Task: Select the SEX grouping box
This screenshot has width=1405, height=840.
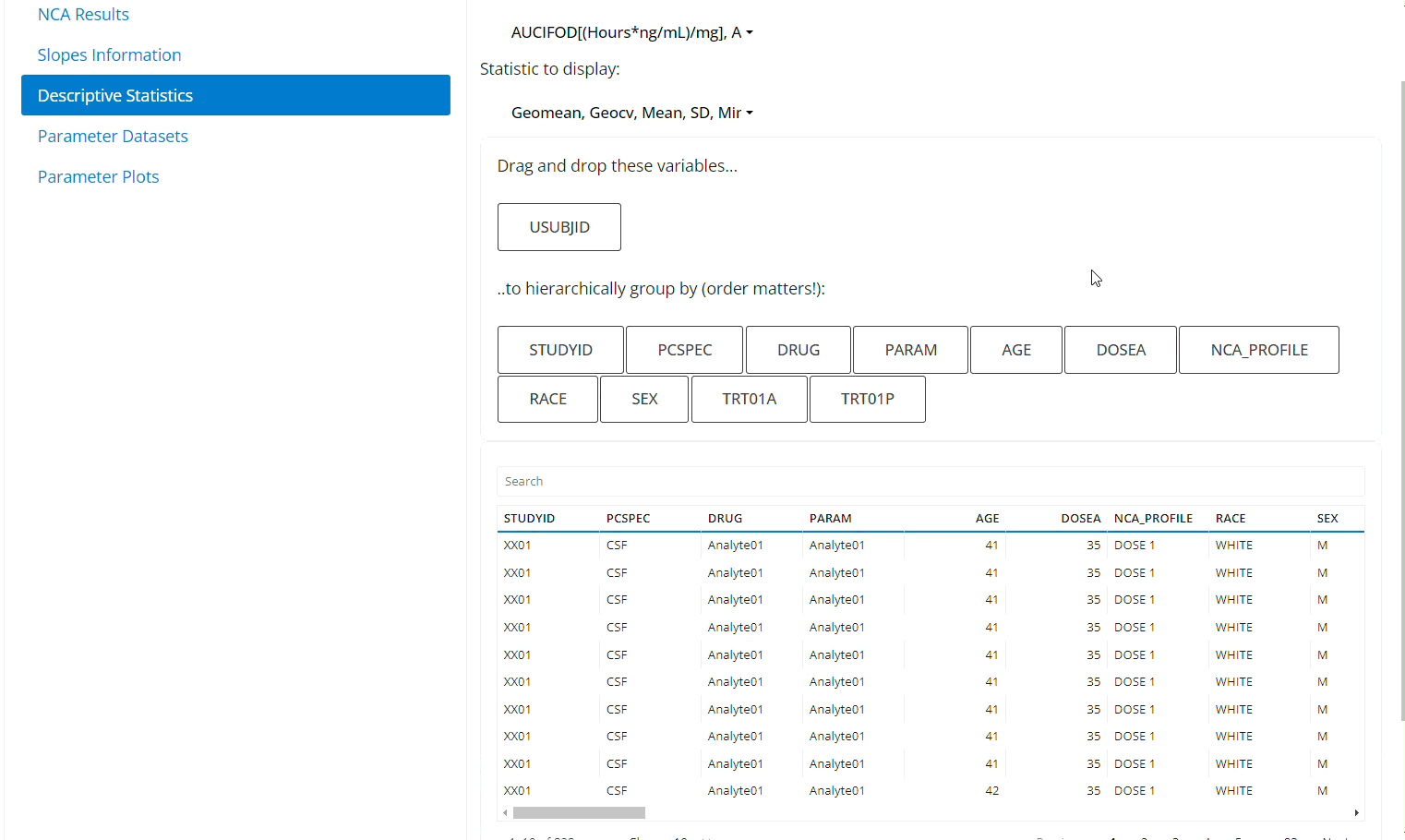Action: (x=644, y=399)
